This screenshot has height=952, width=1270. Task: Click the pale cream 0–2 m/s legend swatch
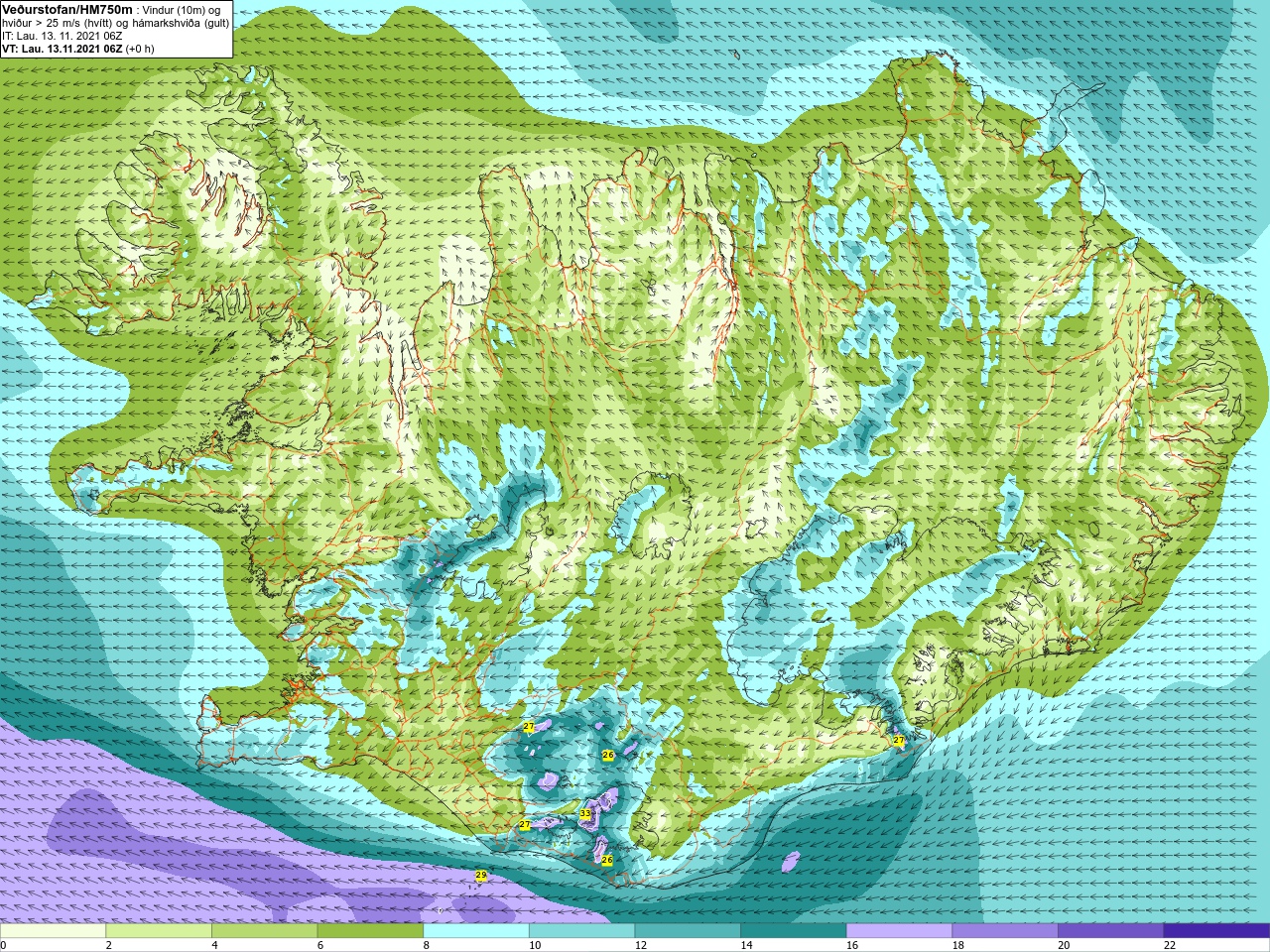tap(53, 931)
